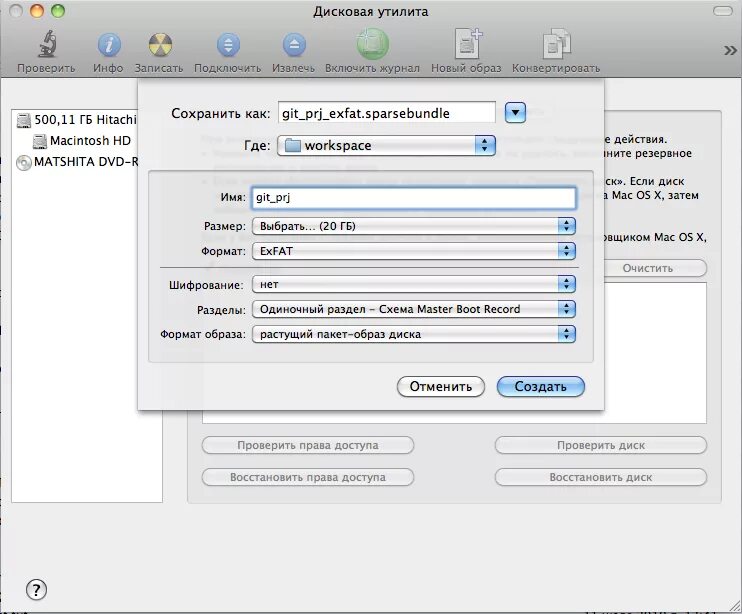
Task: Click the Восстановить диск button
Action: pyautogui.click(x=601, y=477)
